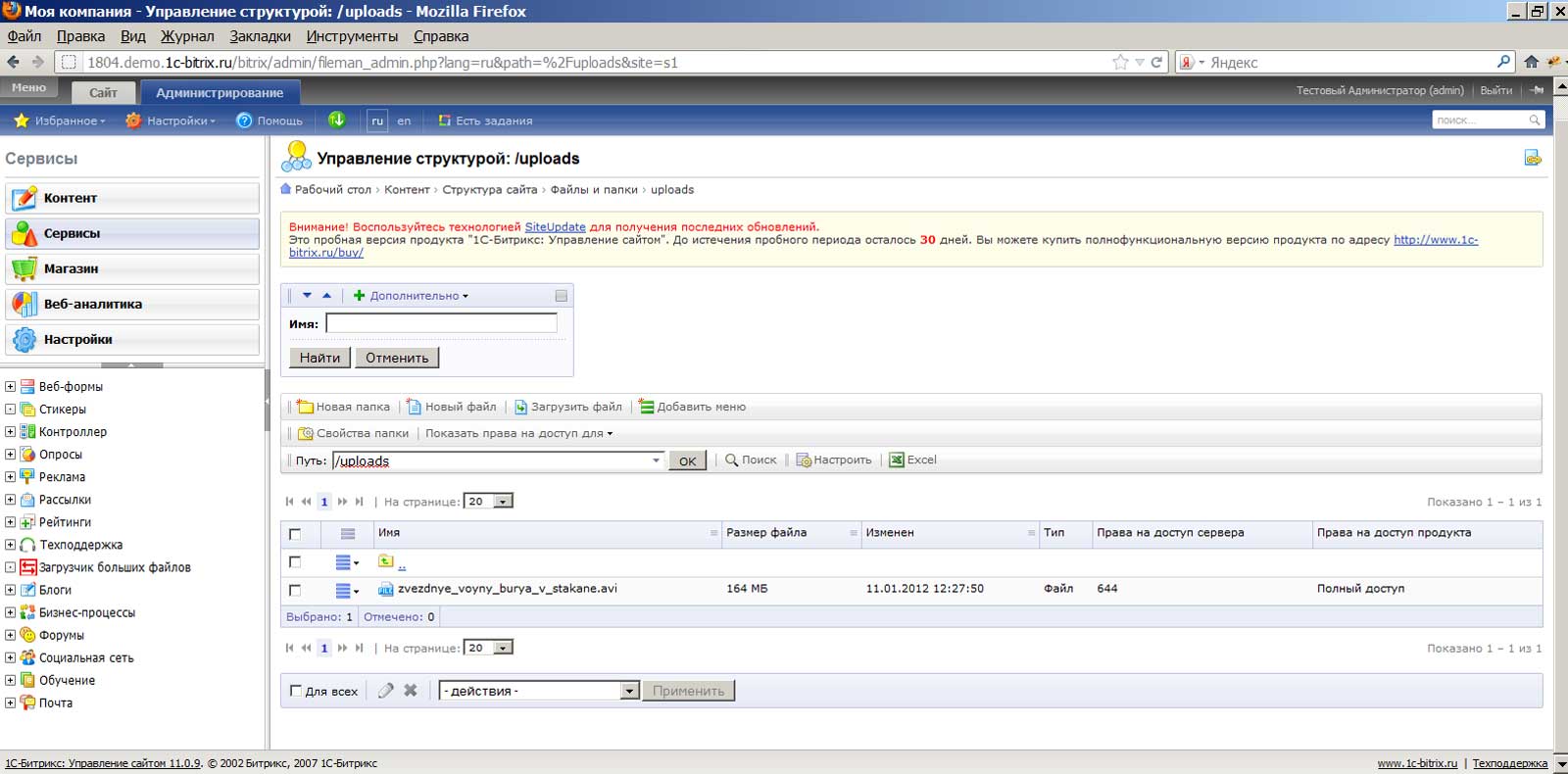The image size is (1568, 774).
Task: Expand the Веб-формы tree node
Action: [10, 387]
